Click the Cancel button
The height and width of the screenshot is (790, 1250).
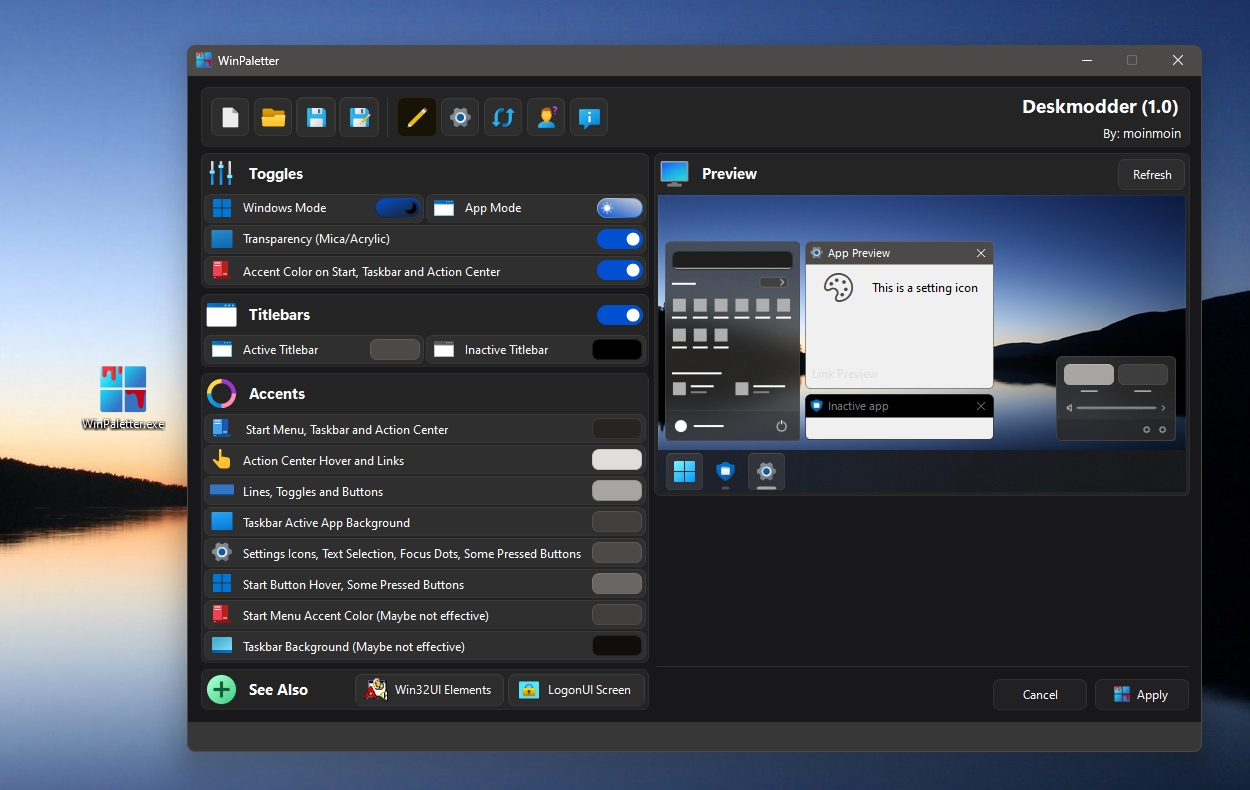click(x=1040, y=695)
